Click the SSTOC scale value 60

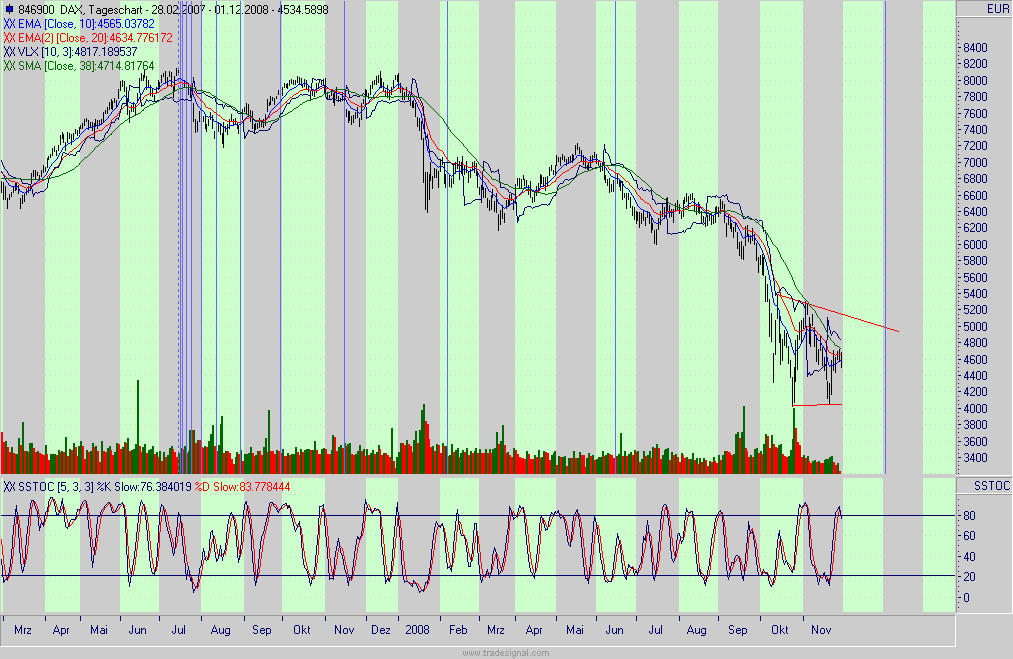[x=969, y=536]
